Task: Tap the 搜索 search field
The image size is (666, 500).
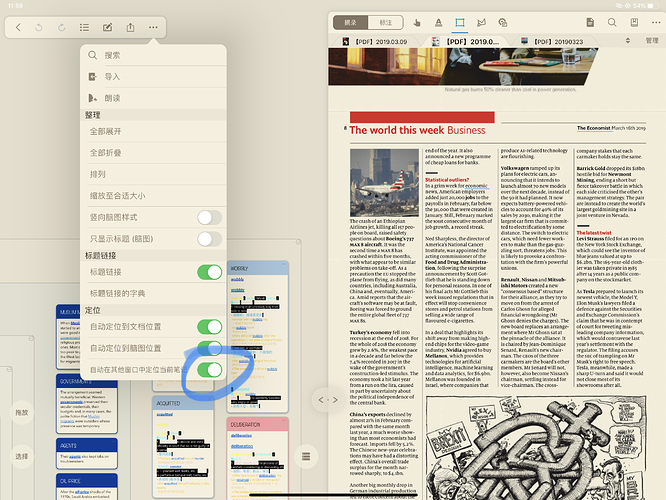Action: (153, 55)
